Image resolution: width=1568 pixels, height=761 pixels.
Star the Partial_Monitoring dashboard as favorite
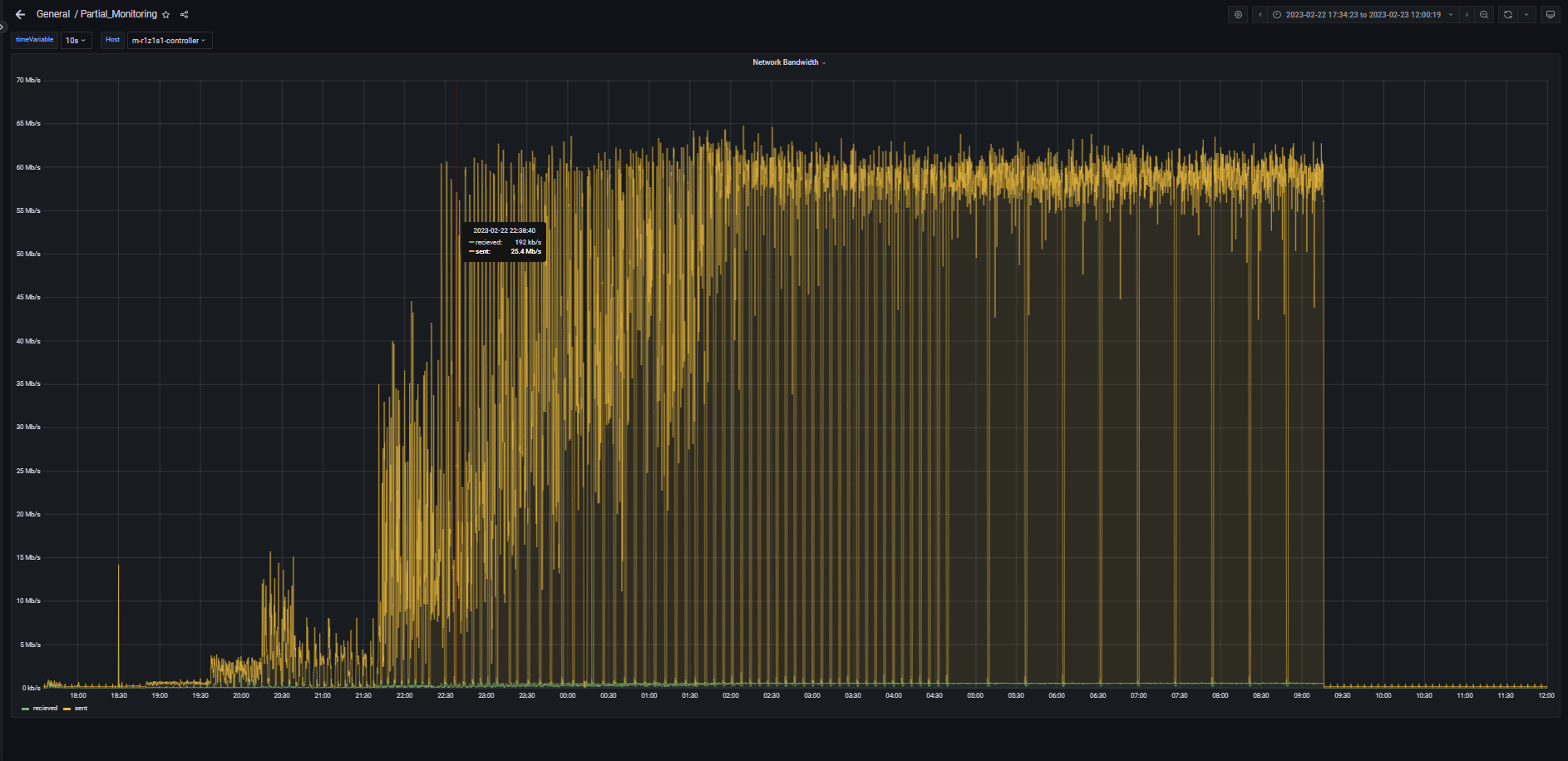tap(166, 15)
